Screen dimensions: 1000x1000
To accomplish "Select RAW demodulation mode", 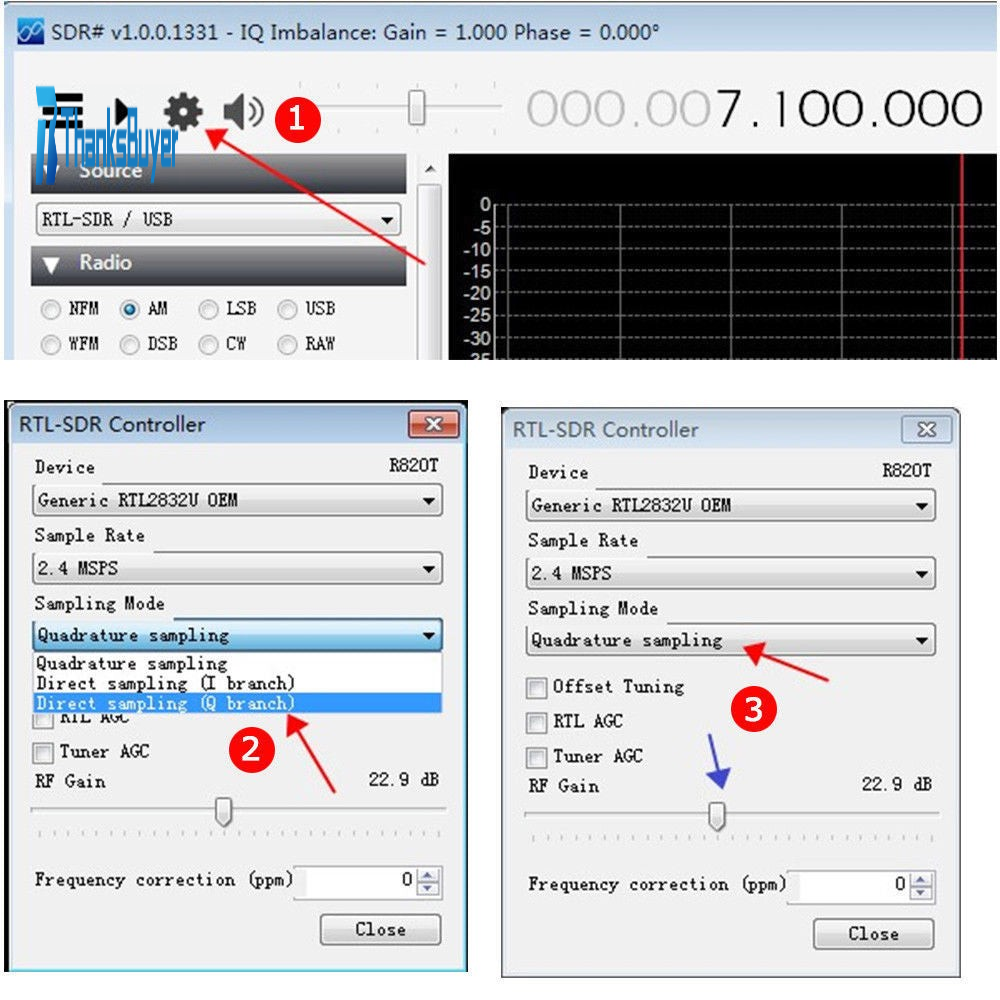I will [x=287, y=345].
